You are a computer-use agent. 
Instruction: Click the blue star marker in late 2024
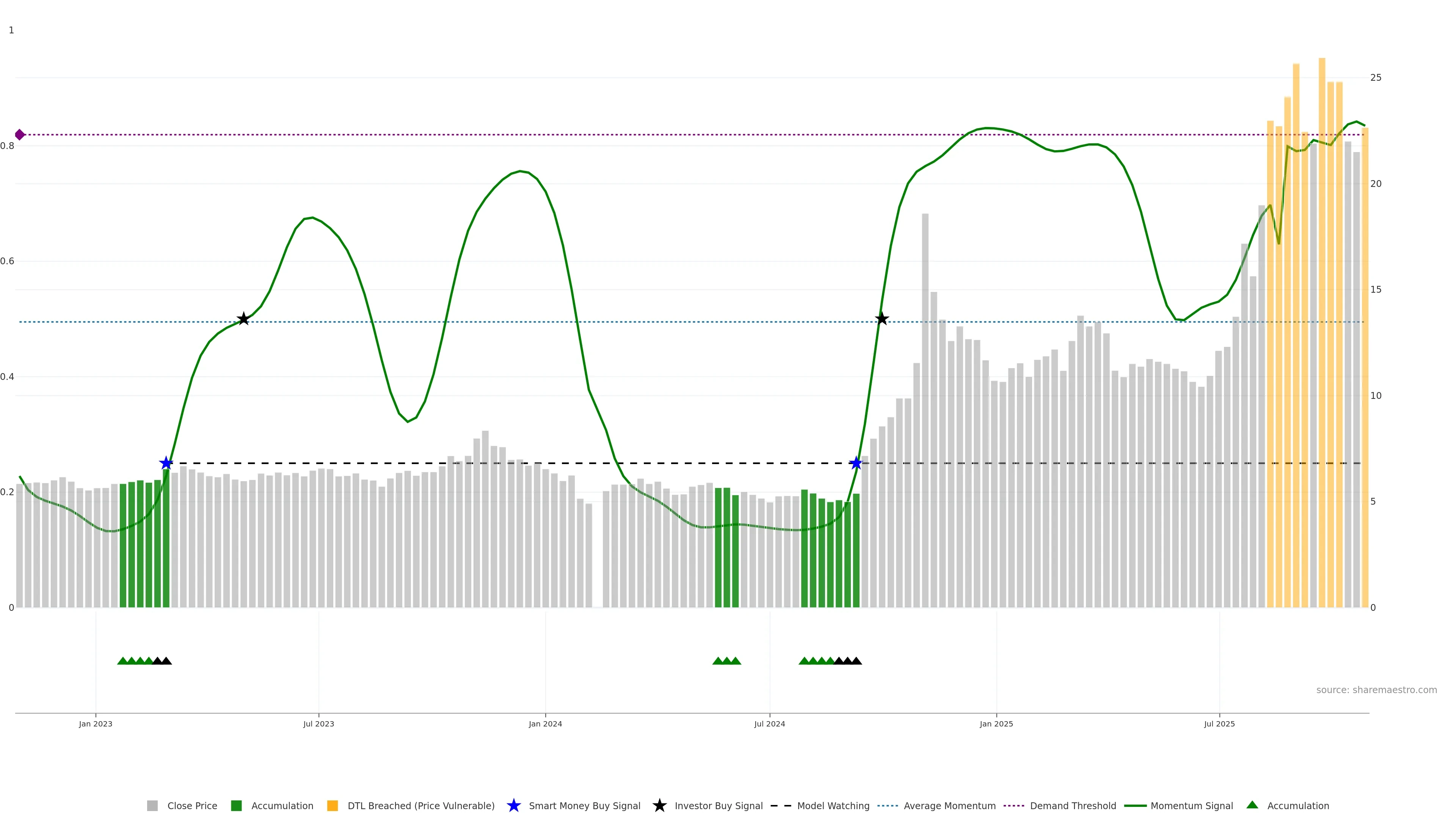856,463
